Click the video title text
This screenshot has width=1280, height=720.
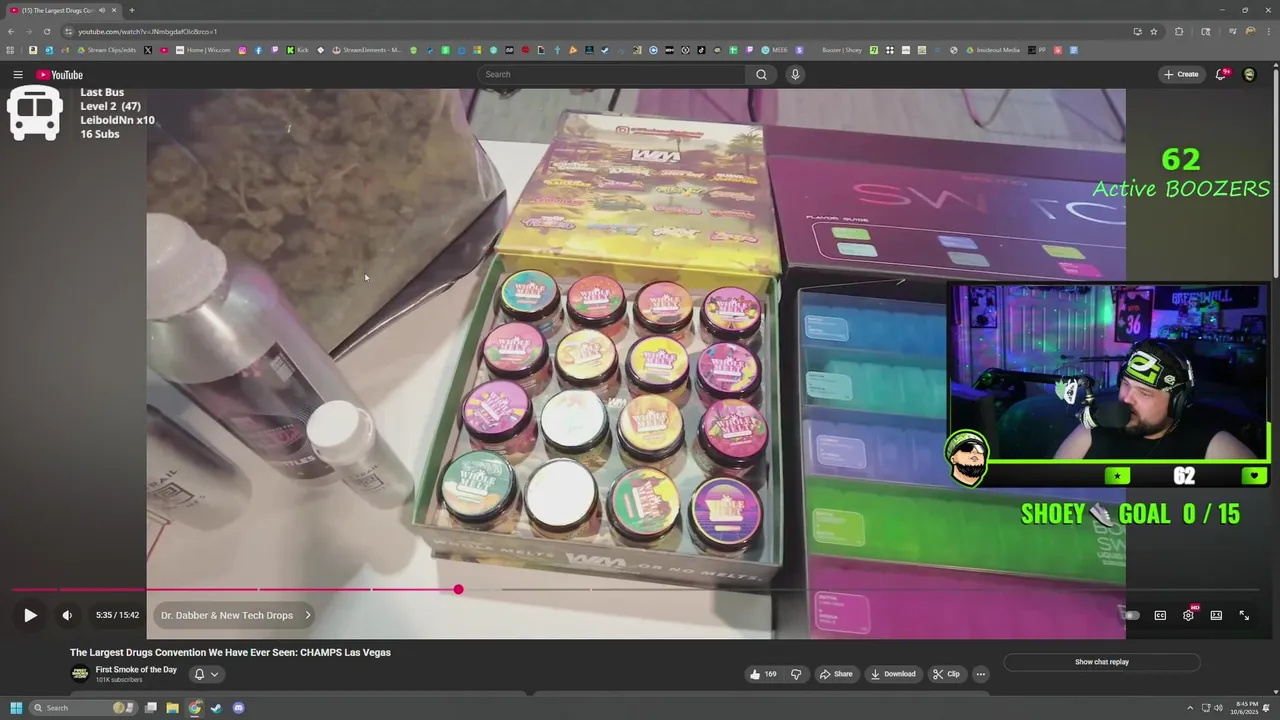pyautogui.click(x=230, y=652)
